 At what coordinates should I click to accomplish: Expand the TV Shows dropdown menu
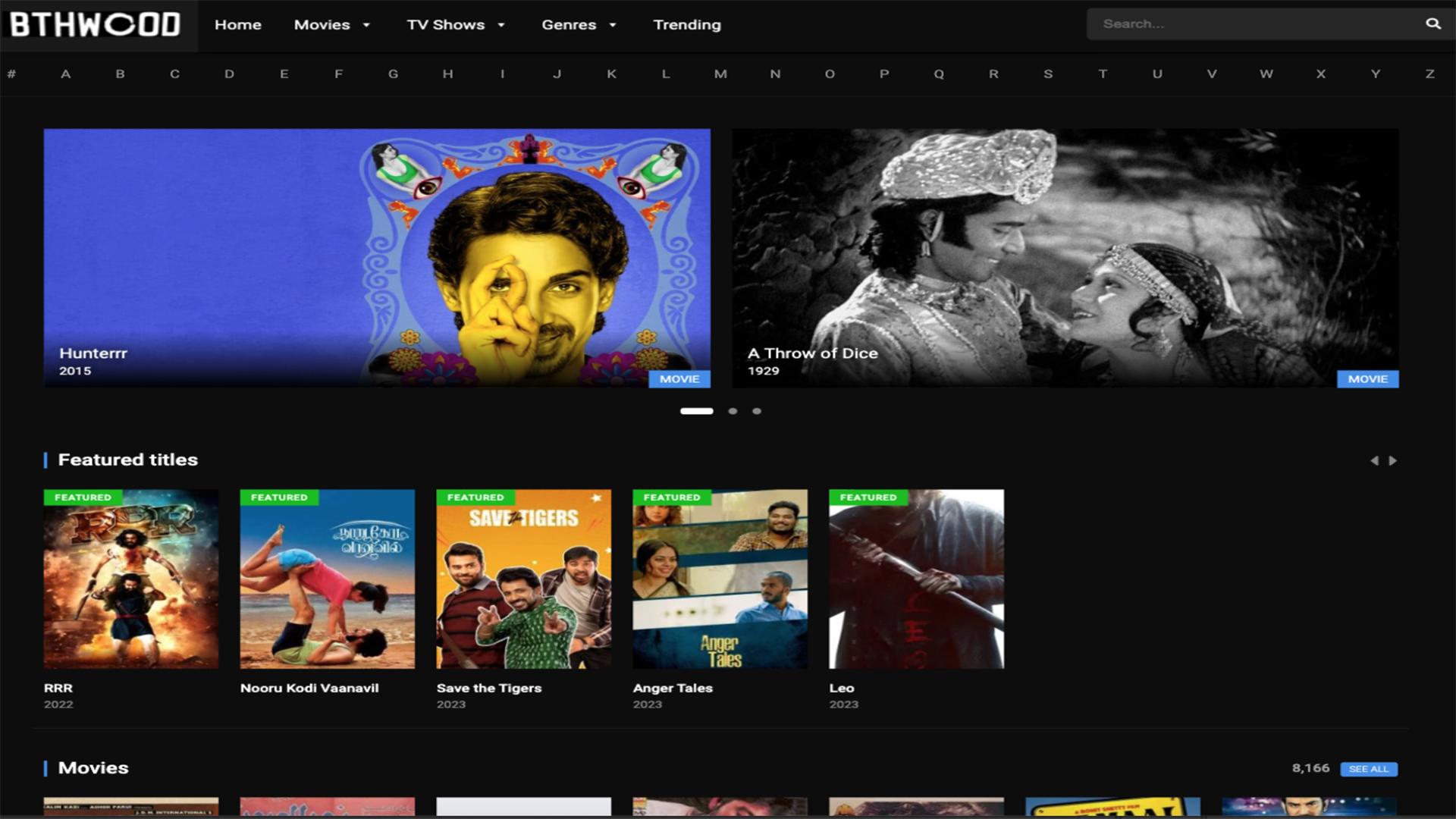pyautogui.click(x=456, y=24)
